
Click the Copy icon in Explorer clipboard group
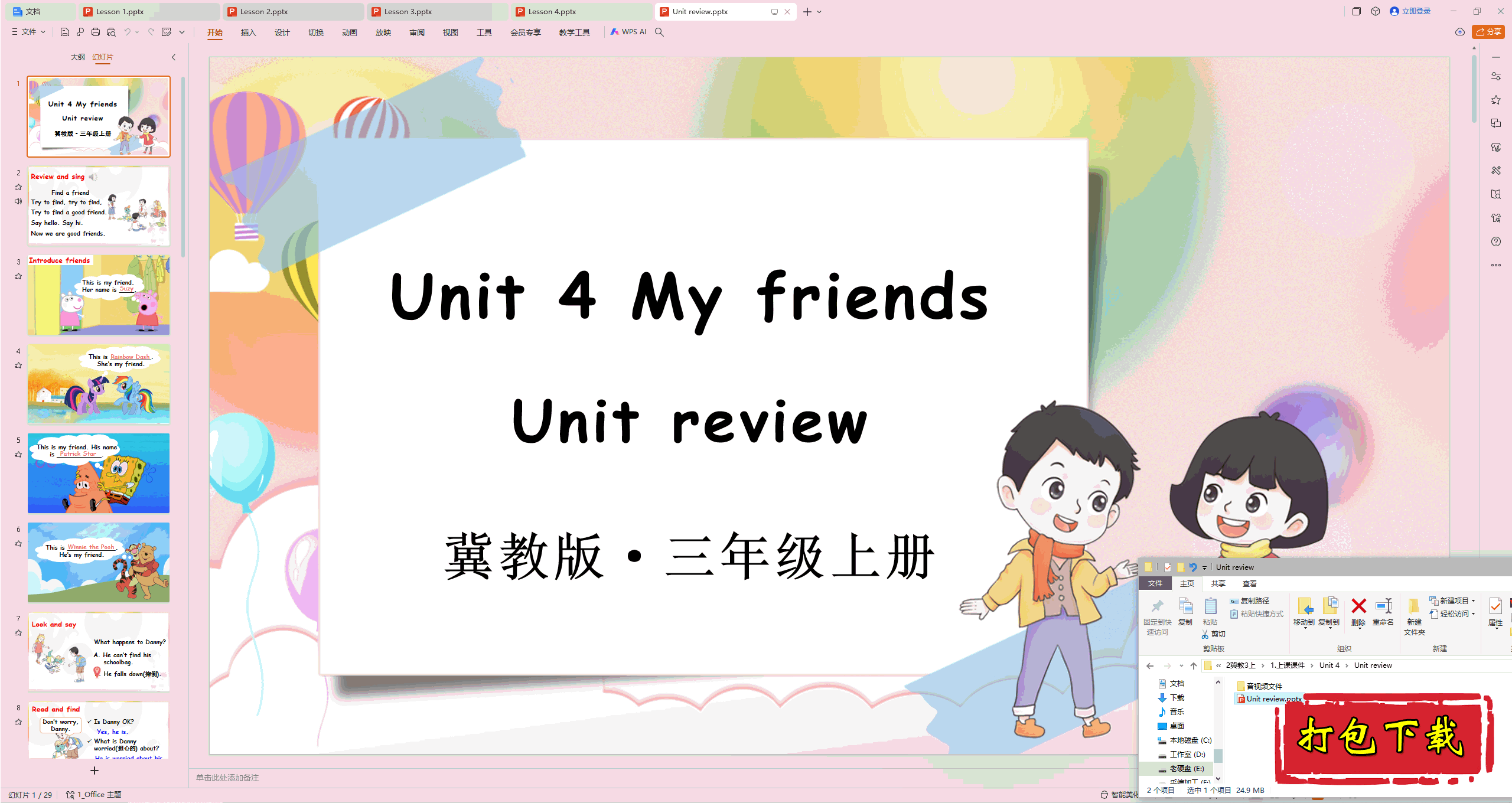1185,606
